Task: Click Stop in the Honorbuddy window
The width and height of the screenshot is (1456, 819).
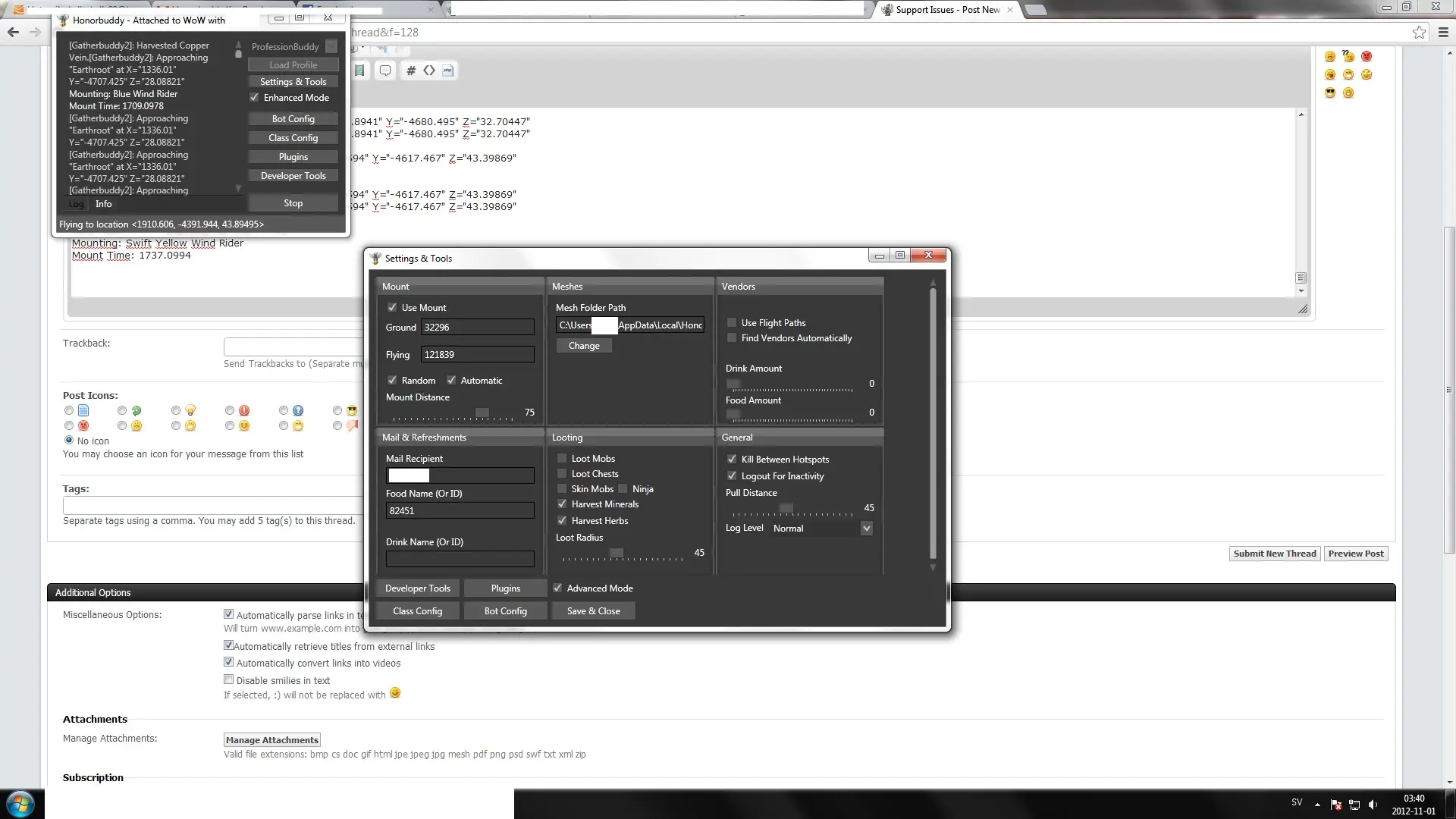Action: tap(293, 203)
